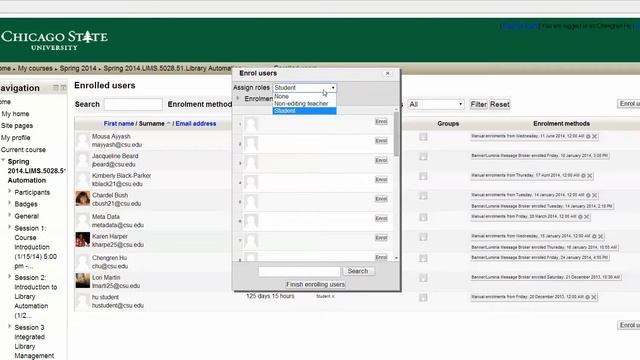Close the Enrol users dialog
The width and height of the screenshot is (640, 360).
point(388,73)
